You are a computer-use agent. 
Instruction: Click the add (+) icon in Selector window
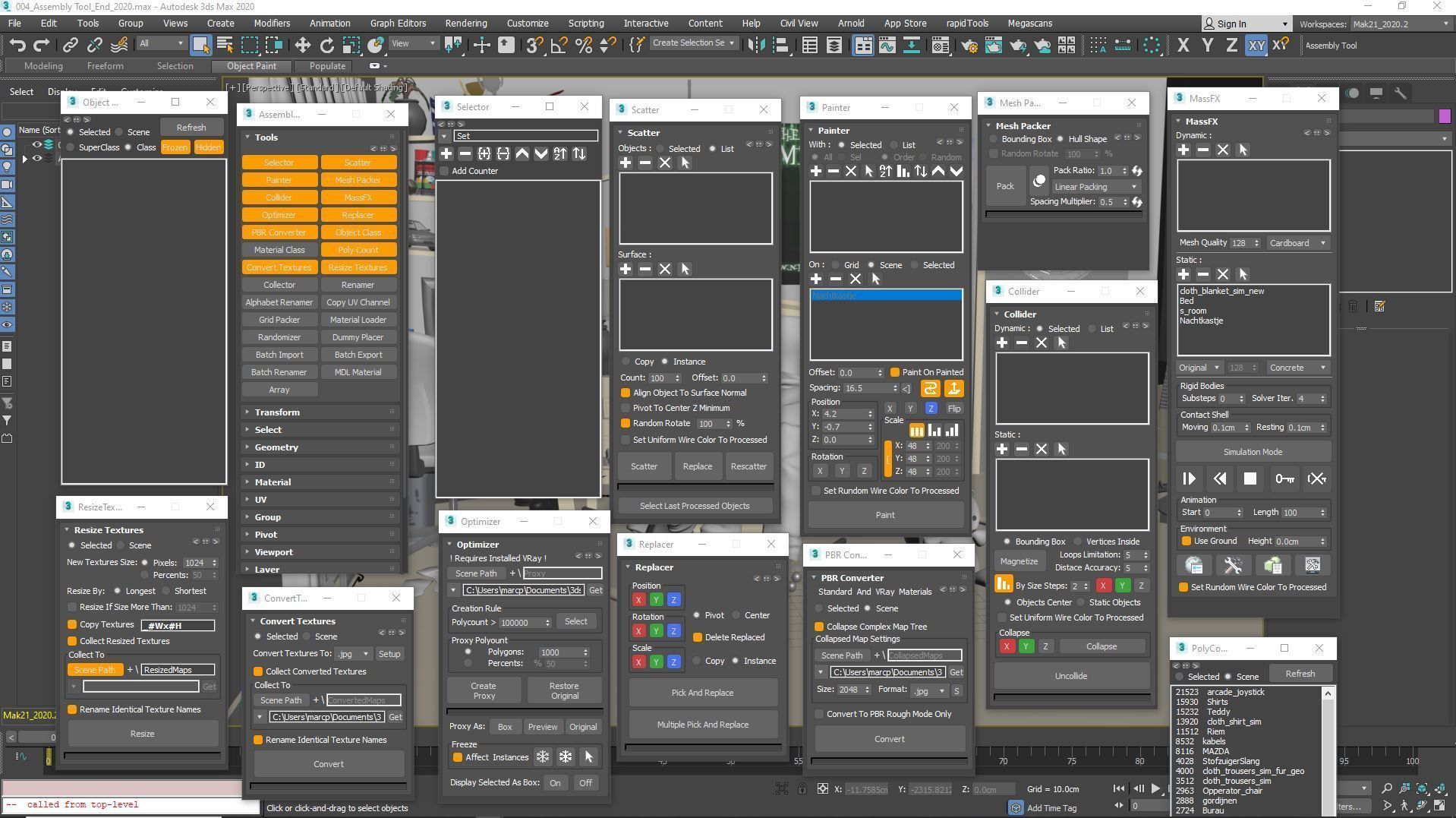click(x=446, y=153)
